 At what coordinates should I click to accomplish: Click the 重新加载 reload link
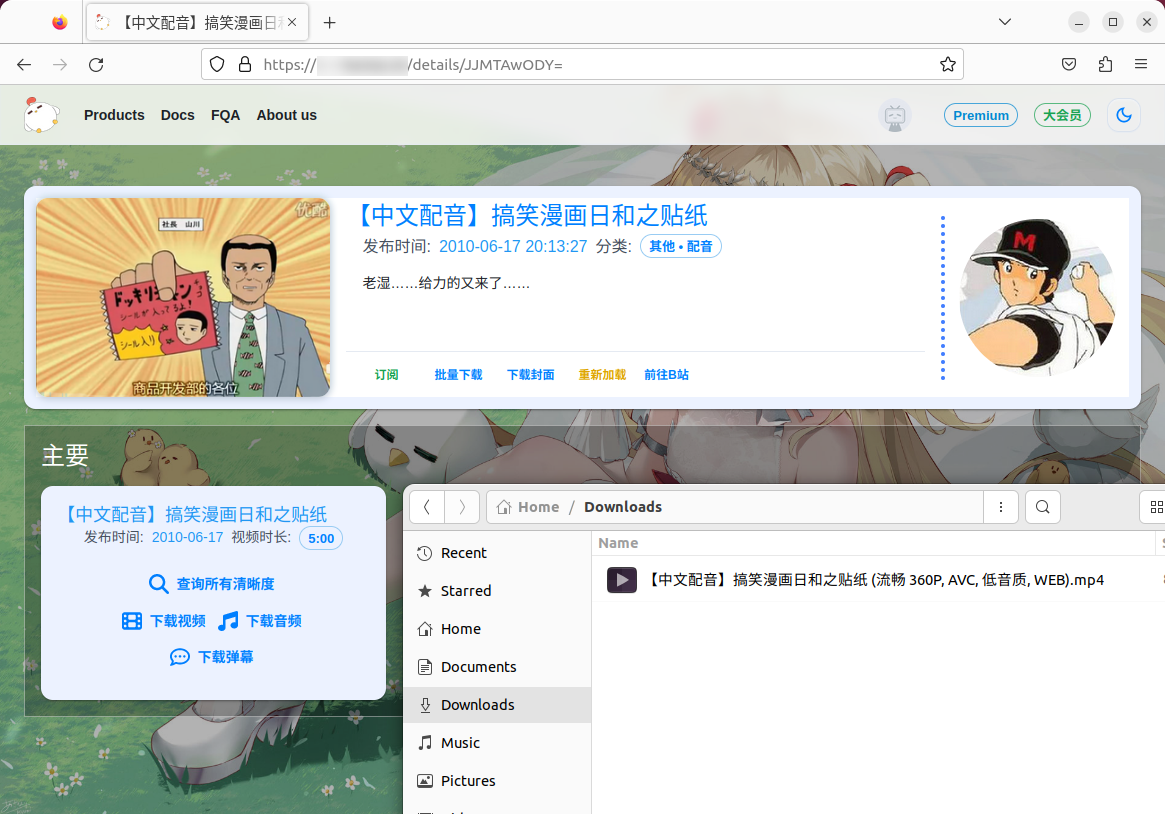point(603,374)
